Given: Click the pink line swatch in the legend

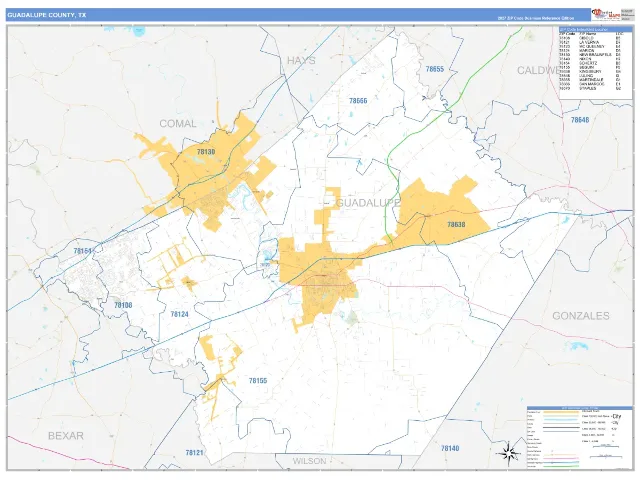Looking at the screenshot, I should pos(561,458).
